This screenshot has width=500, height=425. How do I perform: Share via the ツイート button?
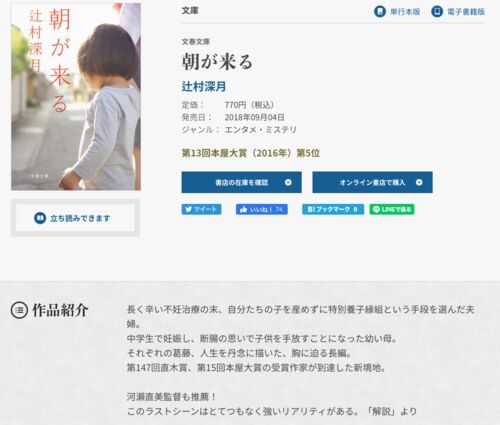pos(201,209)
